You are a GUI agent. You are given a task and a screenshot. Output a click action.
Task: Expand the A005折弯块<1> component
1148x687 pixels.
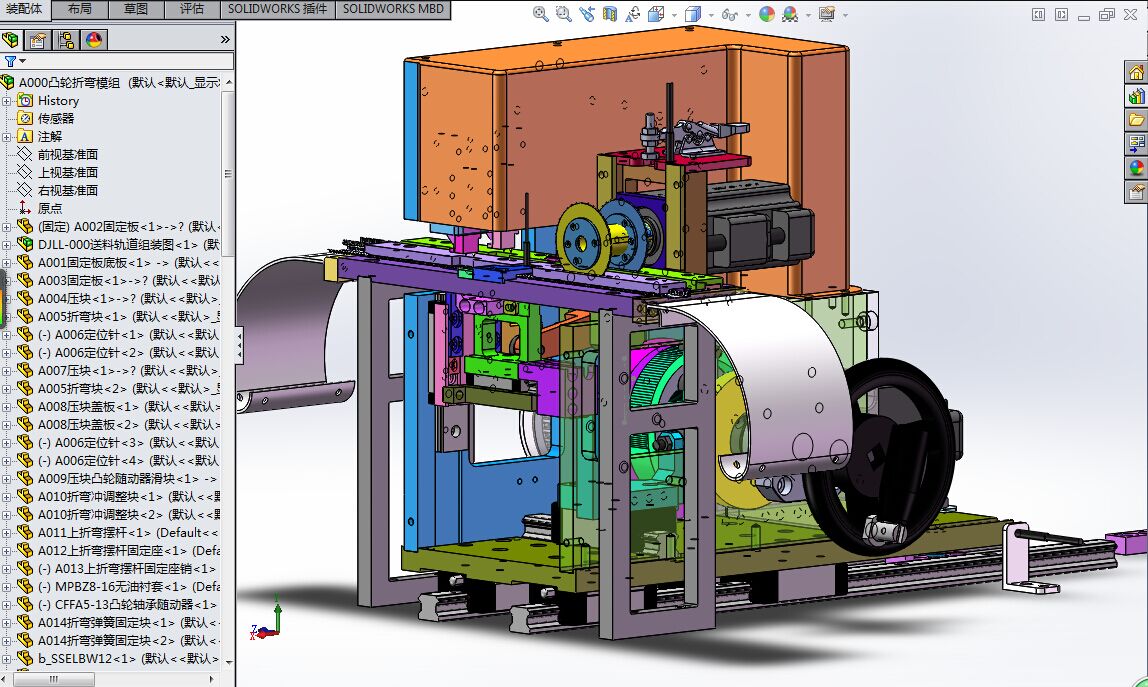tap(7, 317)
